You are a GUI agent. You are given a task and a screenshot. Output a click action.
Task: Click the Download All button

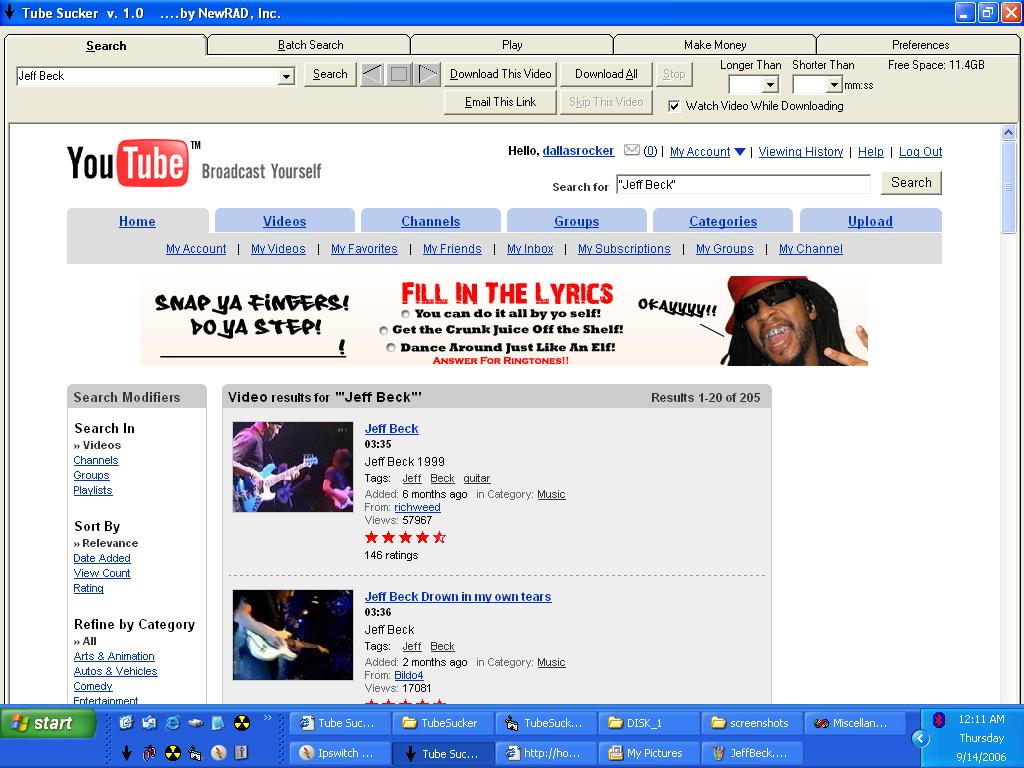pos(606,74)
